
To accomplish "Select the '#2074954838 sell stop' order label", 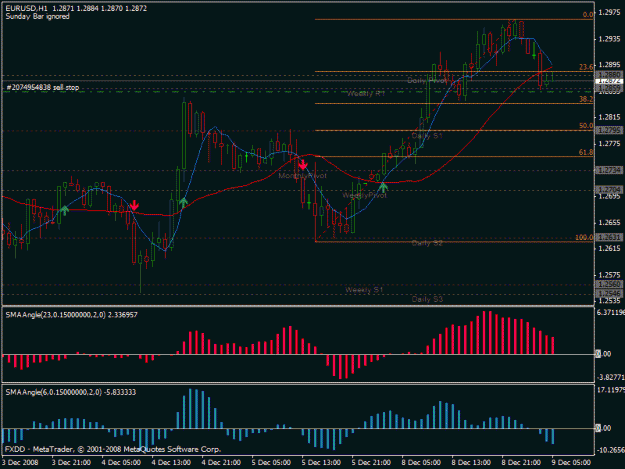I will coord(43,87).
